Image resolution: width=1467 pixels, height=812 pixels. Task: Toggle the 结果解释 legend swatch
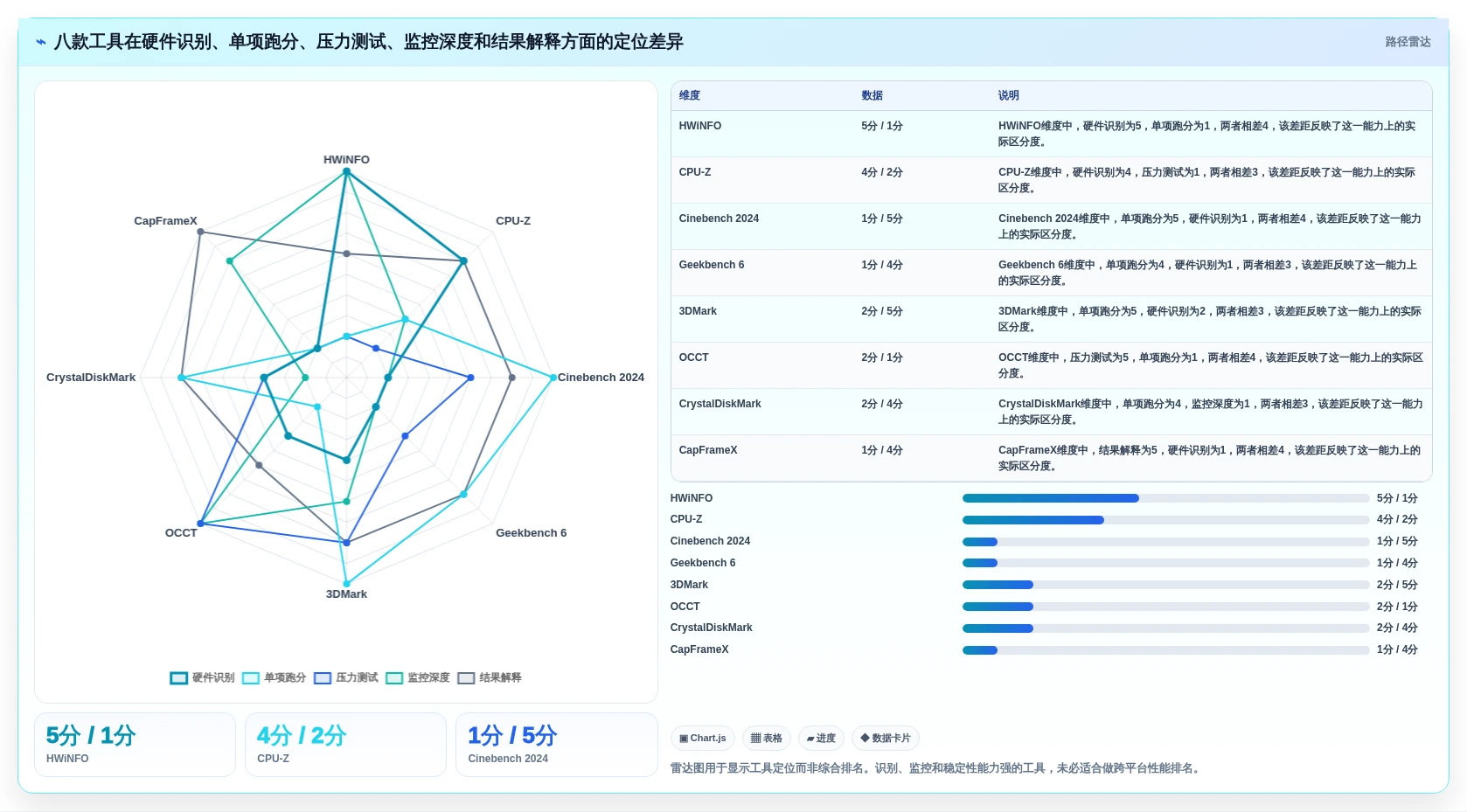[466, 678]
